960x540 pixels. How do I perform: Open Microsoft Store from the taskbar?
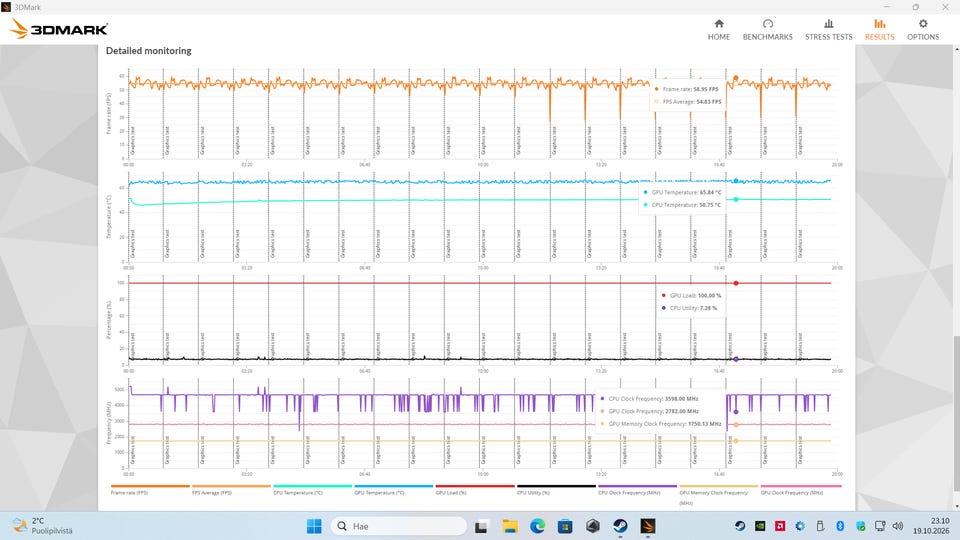[x=565, y=526]
